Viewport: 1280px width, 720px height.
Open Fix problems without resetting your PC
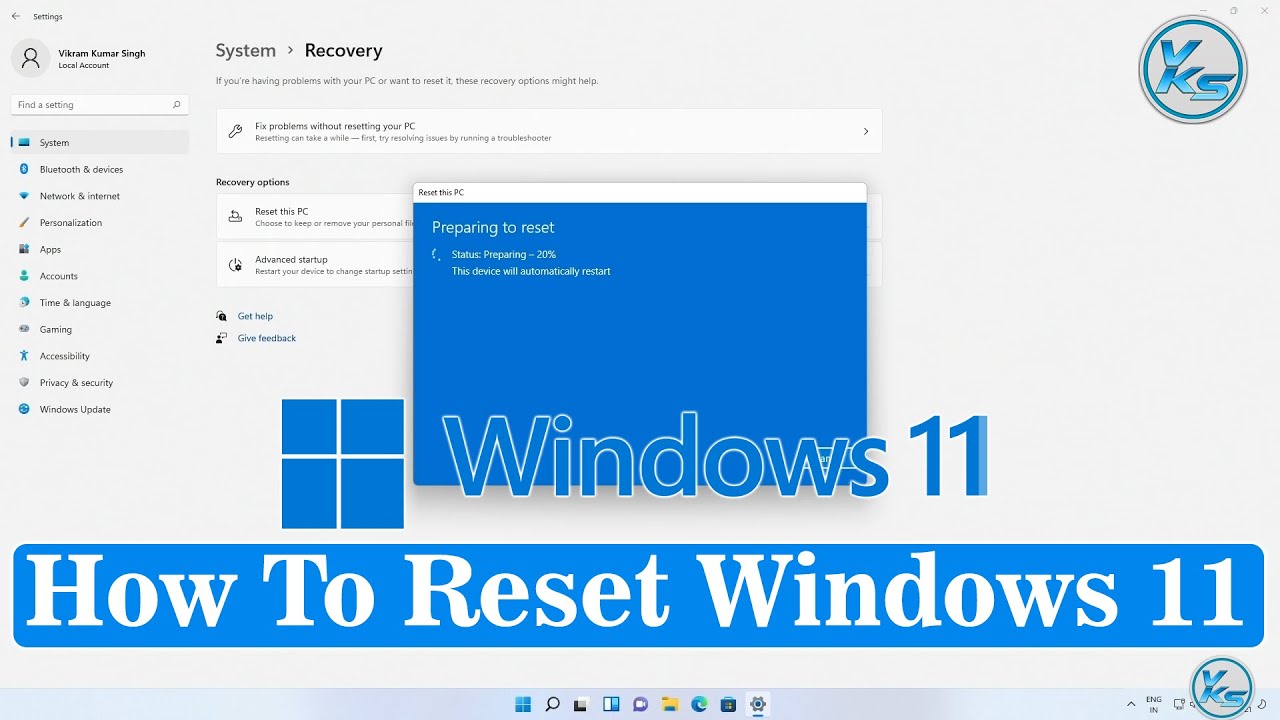tap(549, 131)
